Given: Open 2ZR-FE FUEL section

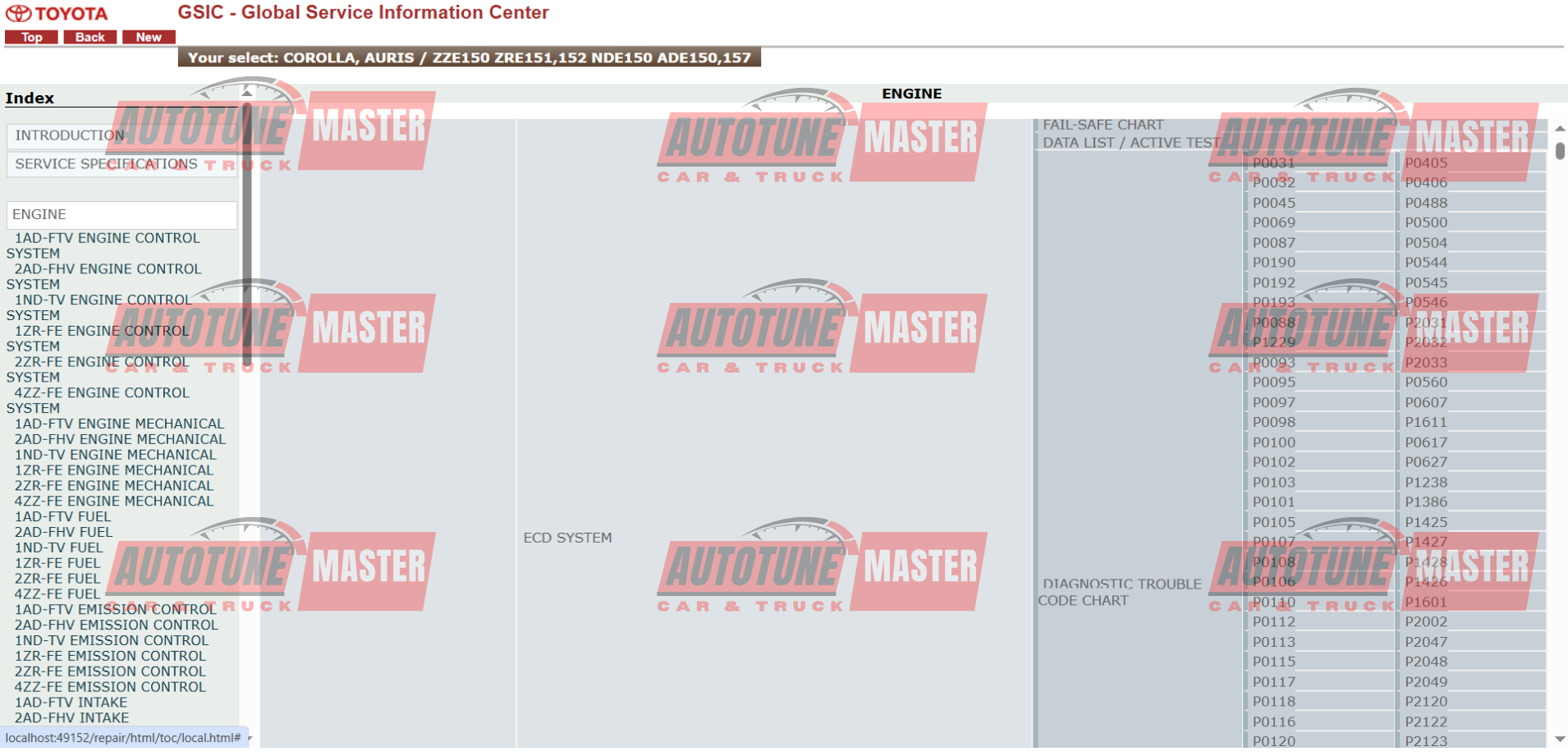Looking at the screenshot, I should point(57,580).
